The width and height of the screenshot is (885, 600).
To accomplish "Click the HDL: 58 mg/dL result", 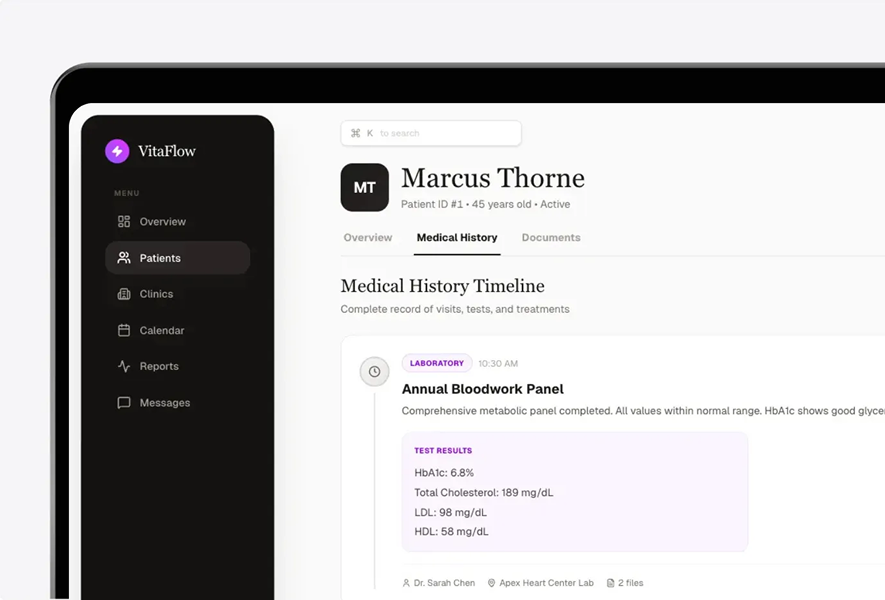I will pyautogui.click(x=452, y=532).
